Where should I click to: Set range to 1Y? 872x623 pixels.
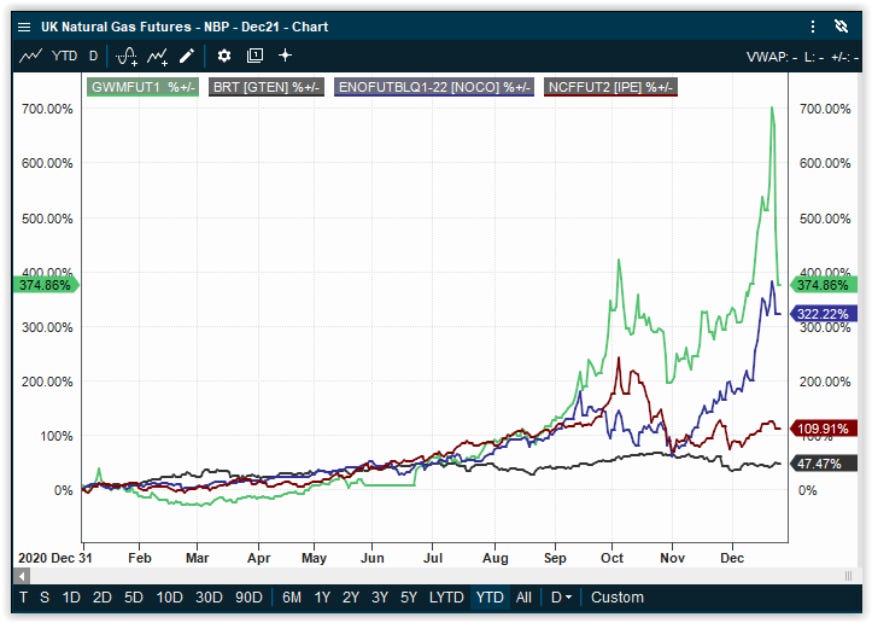point(323,597)
